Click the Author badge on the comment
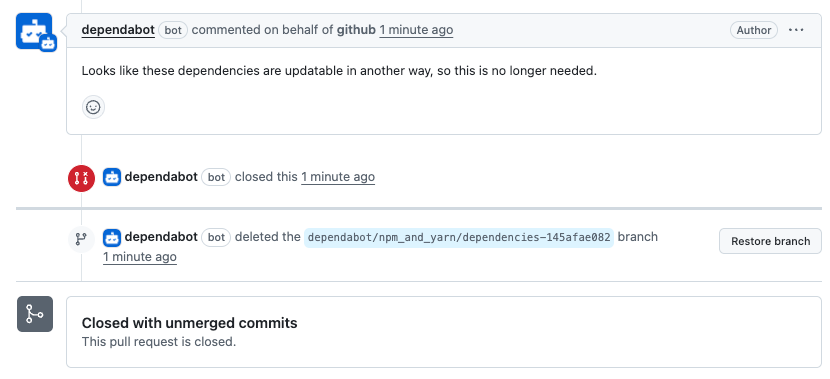The image size is (830, 379). pos(754,30)
